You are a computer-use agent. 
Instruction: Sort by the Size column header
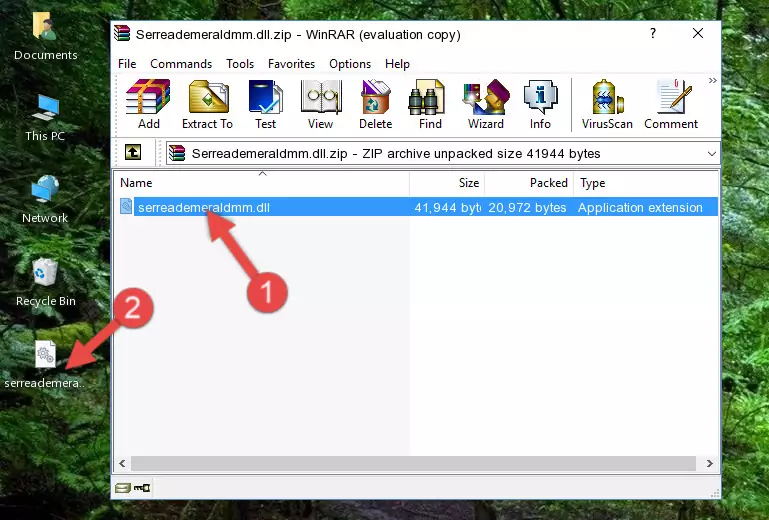point(447,183)
